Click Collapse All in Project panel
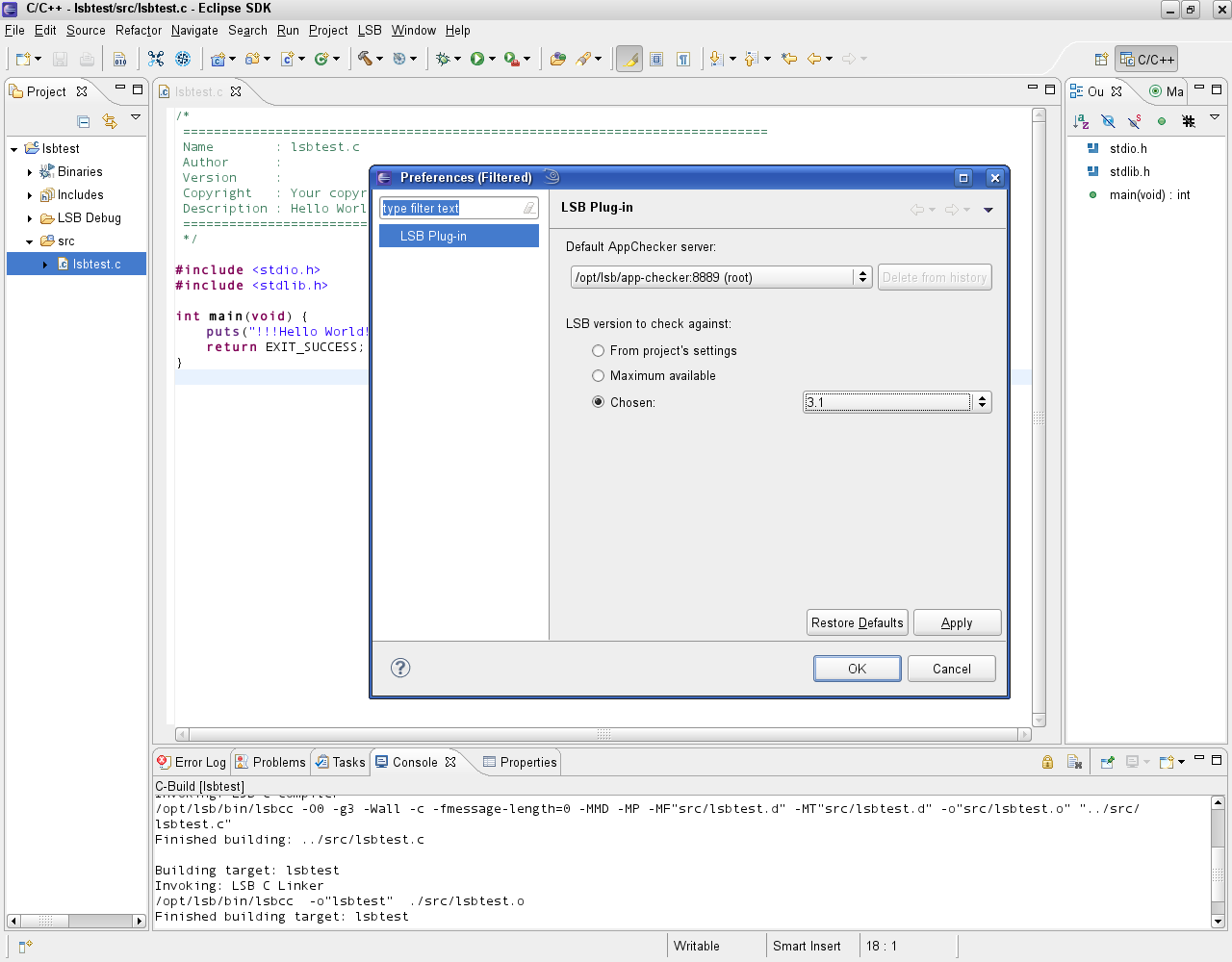This screenshot has width=1232, height=962. tap(84, 121)
